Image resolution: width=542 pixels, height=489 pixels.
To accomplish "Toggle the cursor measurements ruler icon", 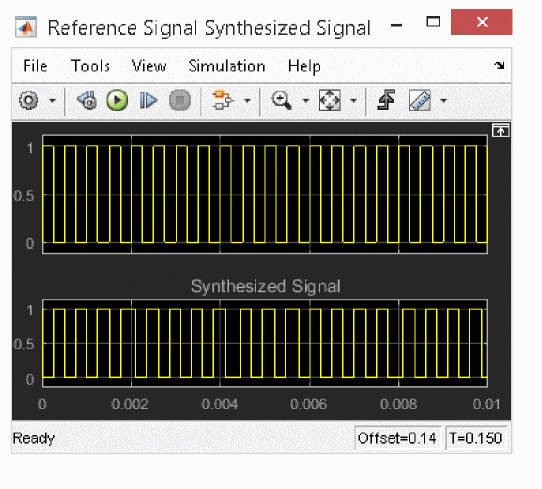I will pyautogui.click(x=420, y=101).
